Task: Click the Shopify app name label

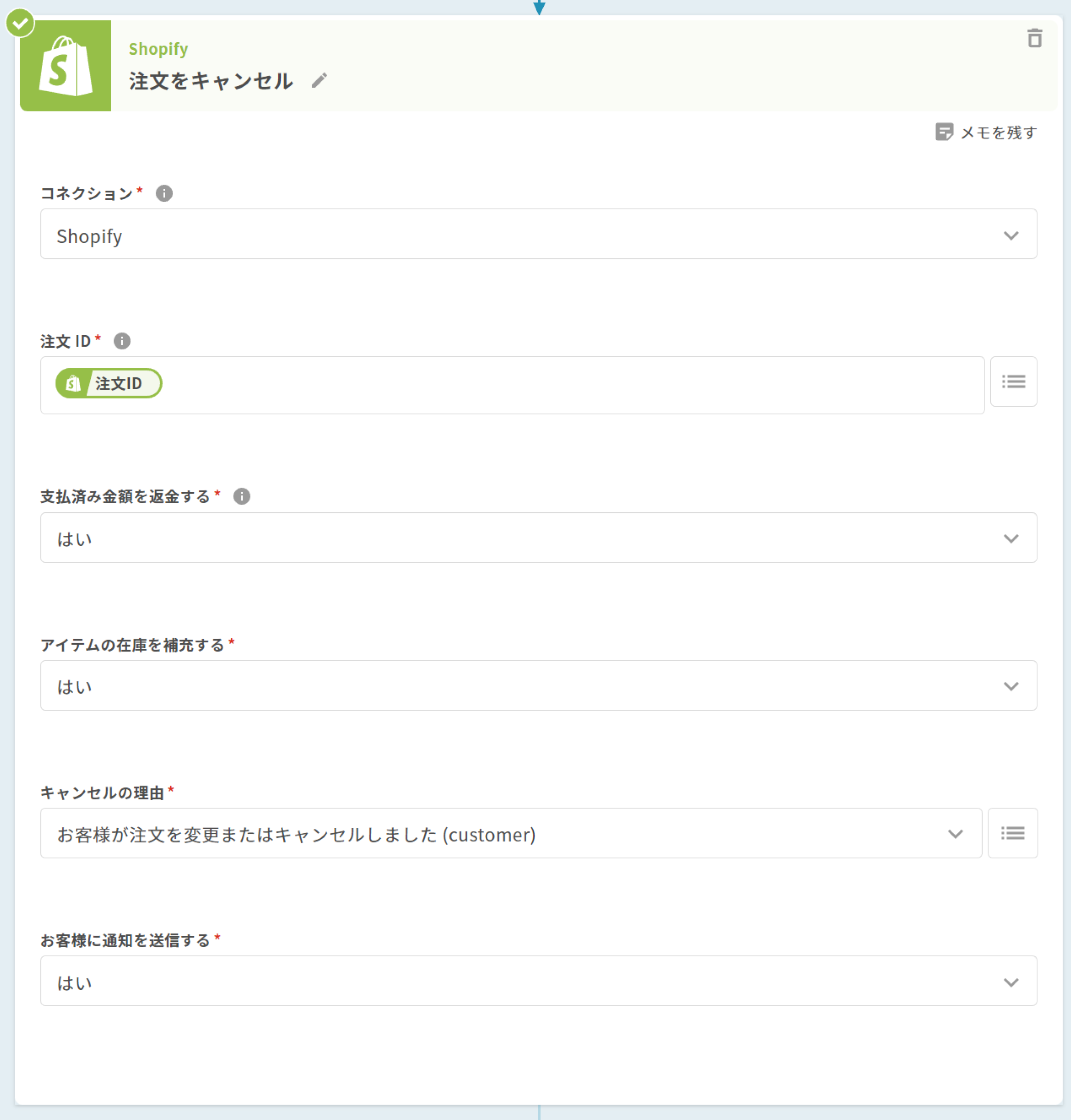Action: point(158,49)
